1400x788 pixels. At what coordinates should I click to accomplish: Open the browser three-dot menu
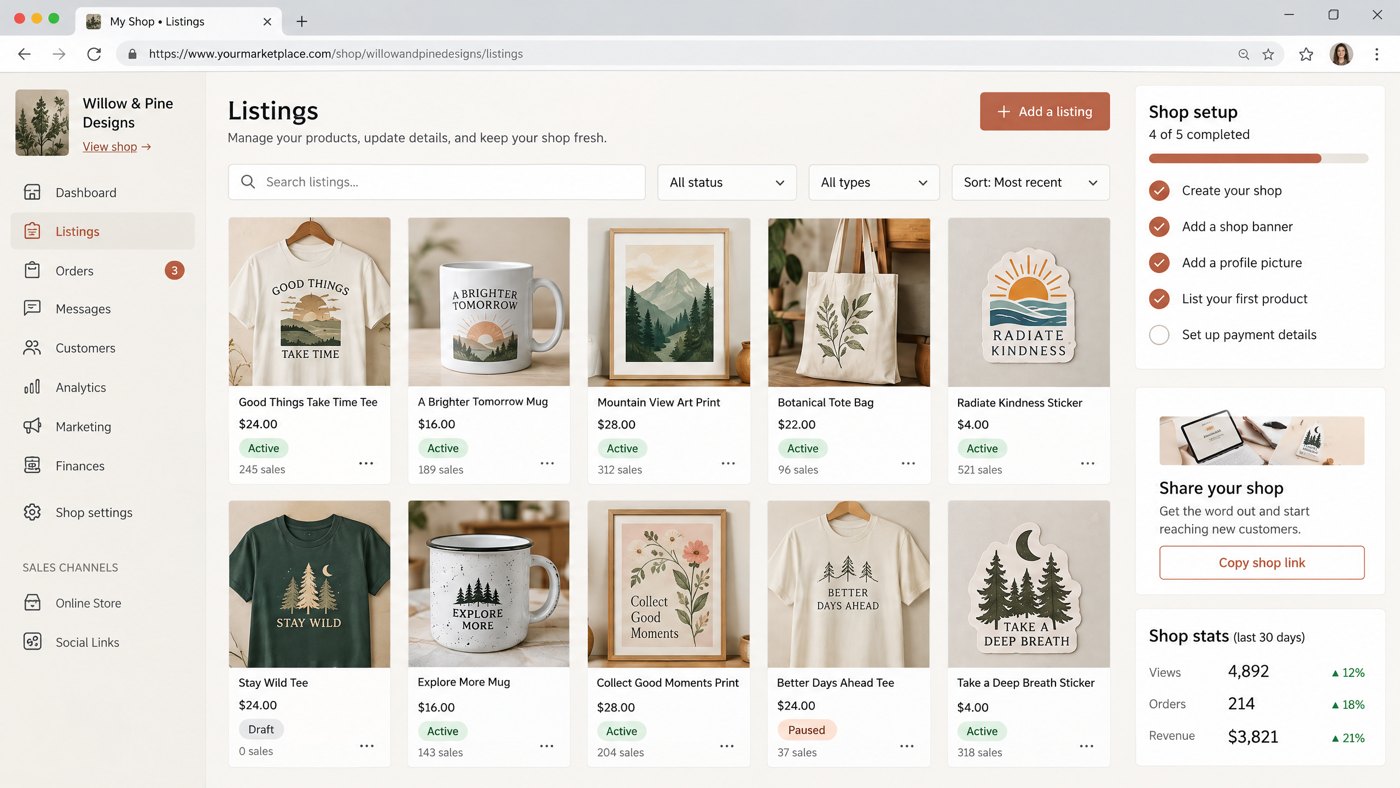click(1377, 54)
